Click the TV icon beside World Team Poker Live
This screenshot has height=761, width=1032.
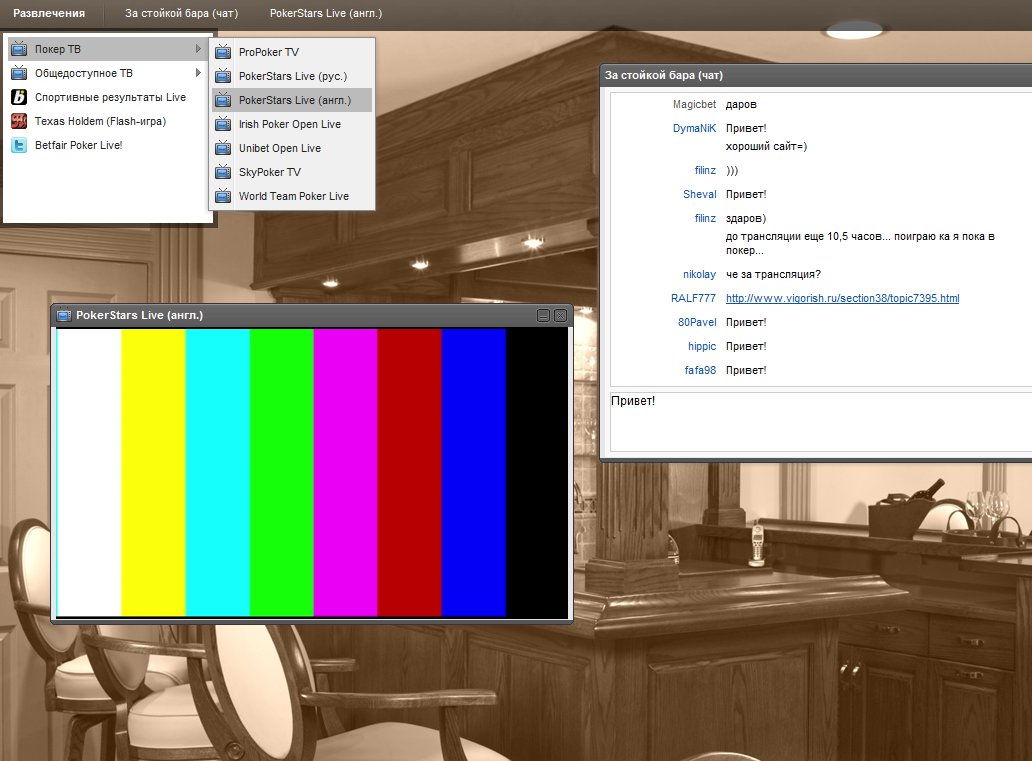[x=223, y=196]
